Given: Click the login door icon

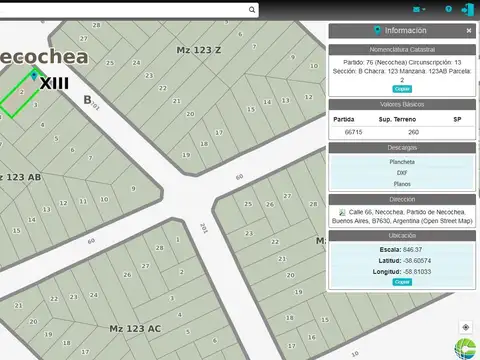Looking at the screenshot, I should [x=468, y=10].
